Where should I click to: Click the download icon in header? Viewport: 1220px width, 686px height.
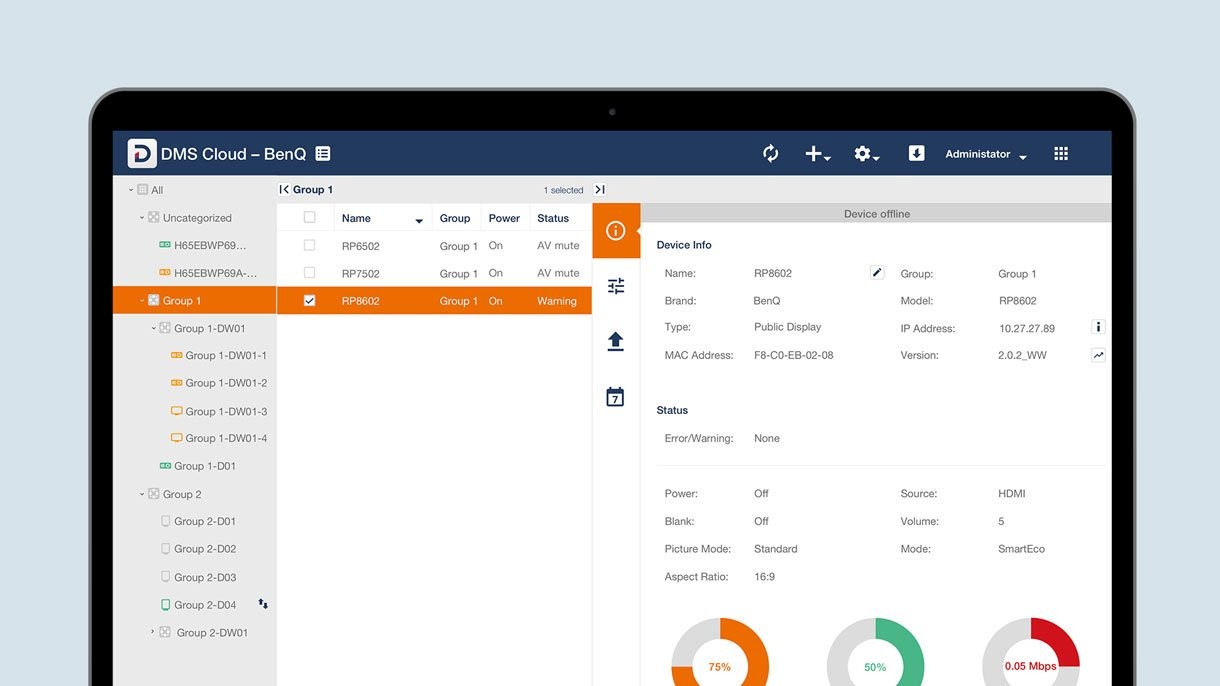pyautogui.click(x=916, y=153)
